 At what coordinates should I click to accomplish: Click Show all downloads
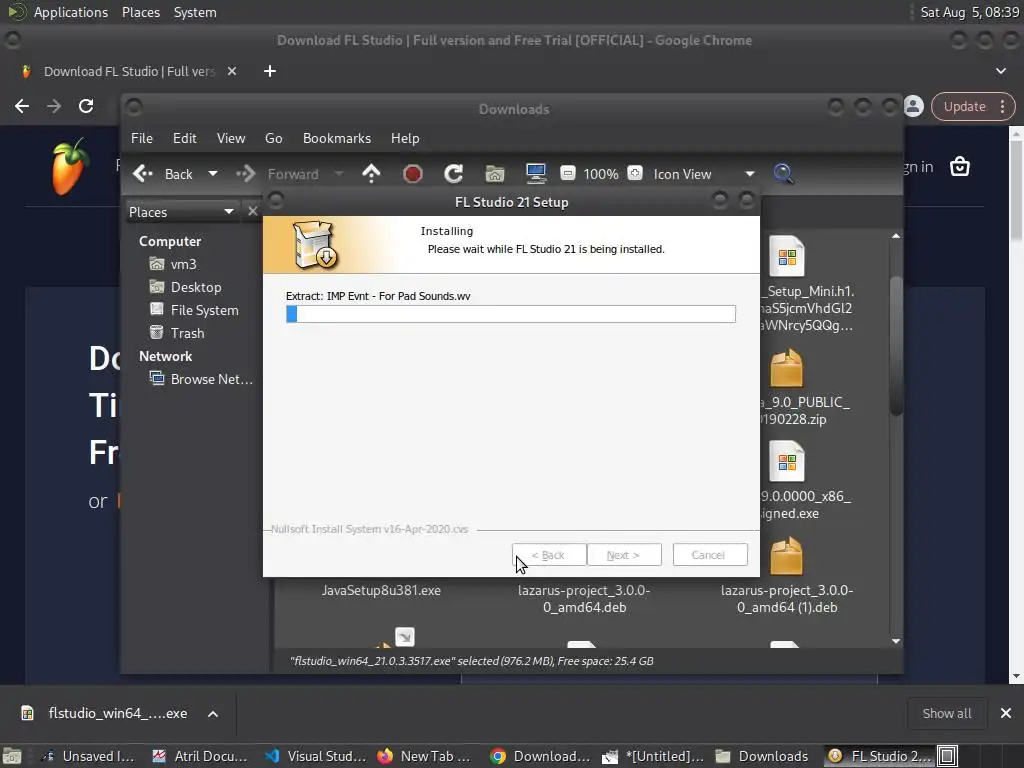tap(946, 714)
